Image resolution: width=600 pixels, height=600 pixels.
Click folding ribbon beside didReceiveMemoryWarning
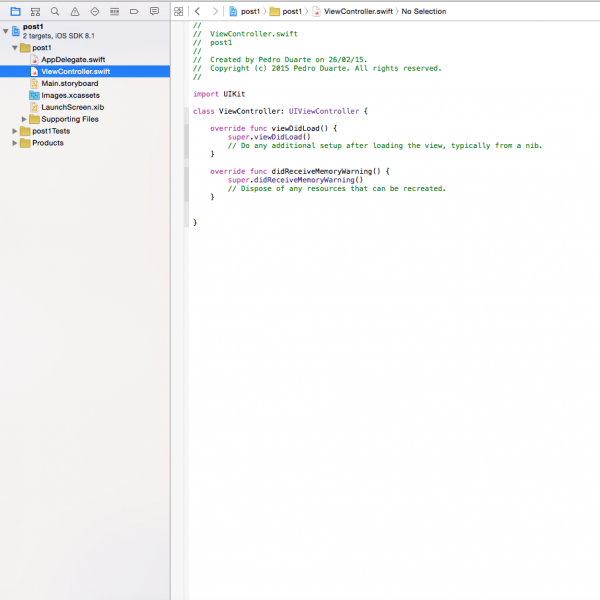point(186,184)
